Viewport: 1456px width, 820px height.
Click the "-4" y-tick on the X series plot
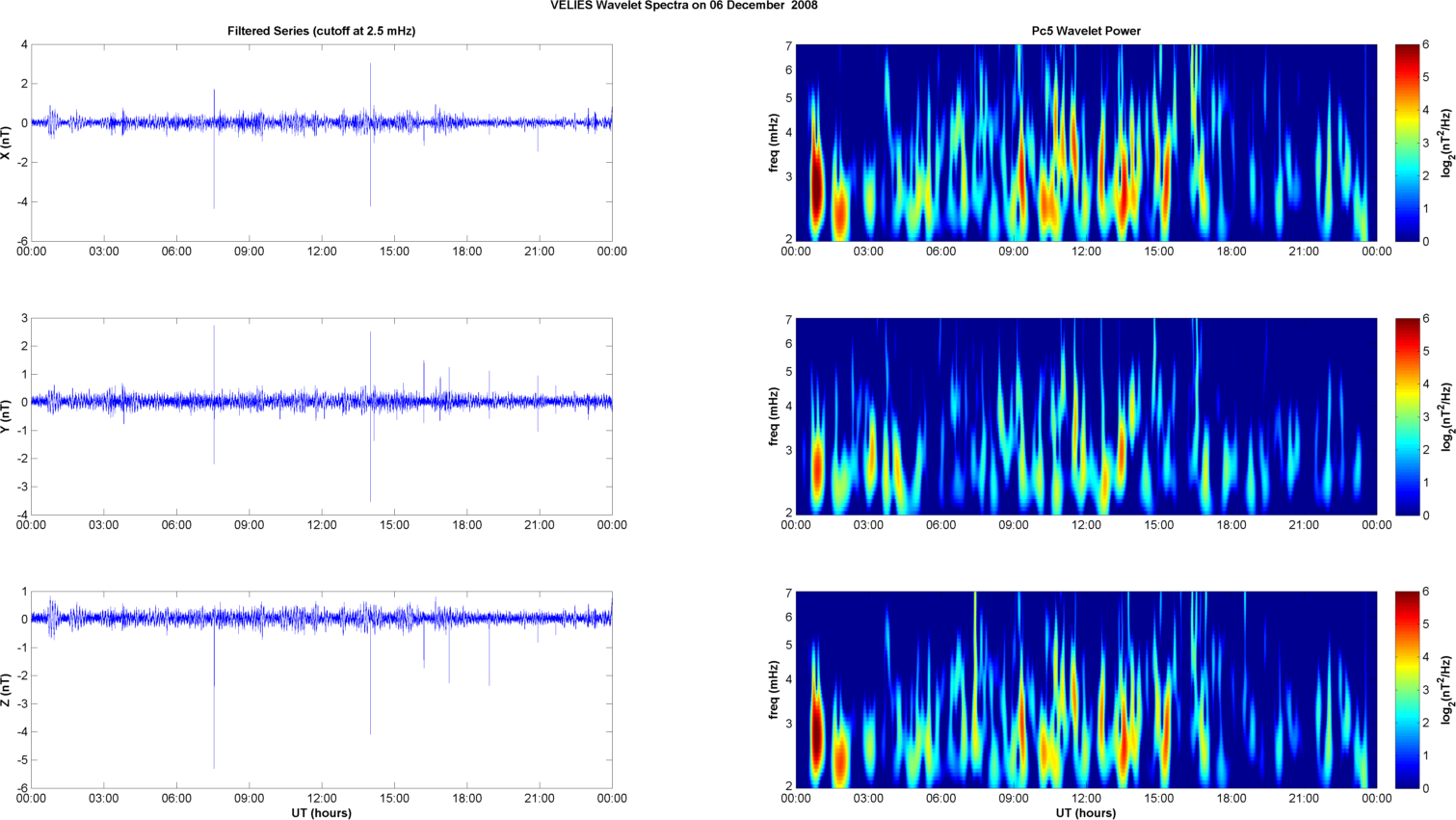[x=22, y=202]
